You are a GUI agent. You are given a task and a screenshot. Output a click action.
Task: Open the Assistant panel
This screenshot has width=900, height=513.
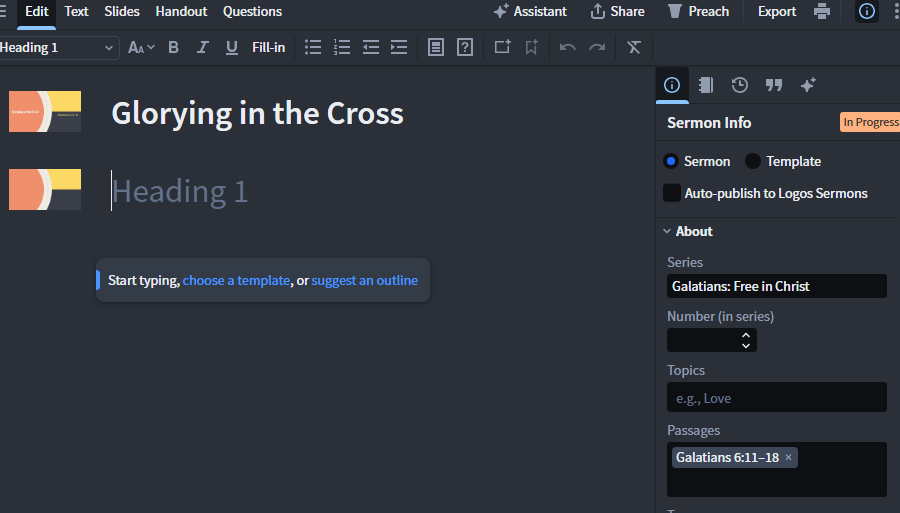click(x=530, y=11)
